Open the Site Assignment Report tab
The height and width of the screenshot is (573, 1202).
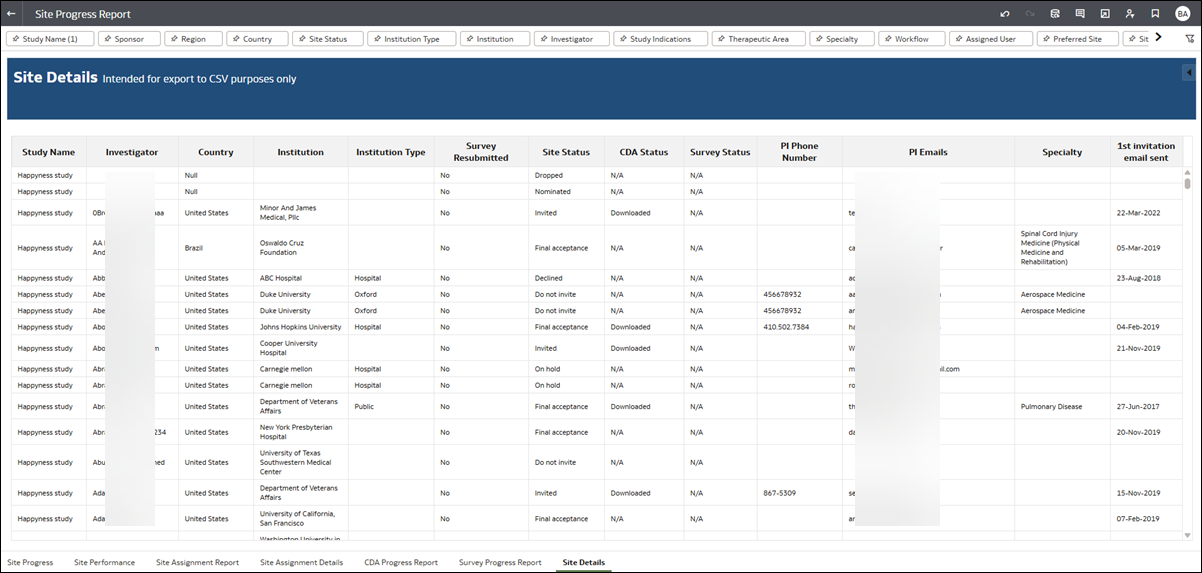(197, 562)
